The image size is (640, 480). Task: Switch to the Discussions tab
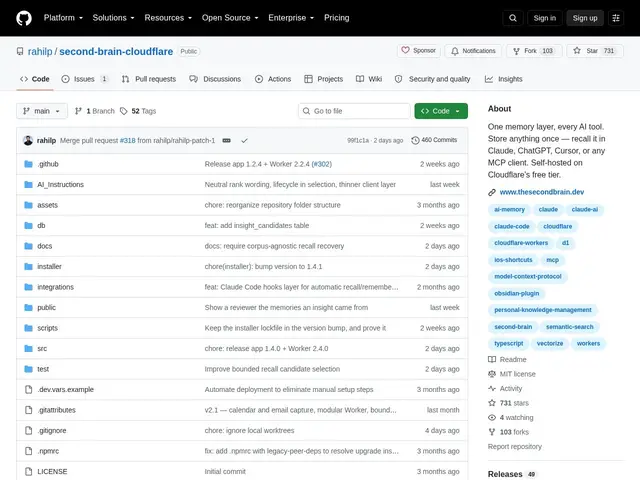point(215,79)
